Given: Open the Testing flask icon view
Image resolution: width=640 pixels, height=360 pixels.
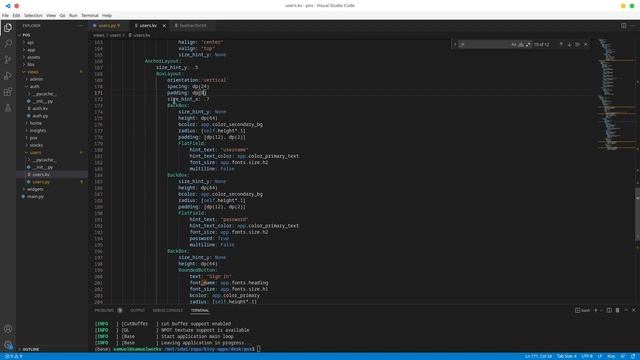Looking at the screenshot, I should [x=8, y=108].
